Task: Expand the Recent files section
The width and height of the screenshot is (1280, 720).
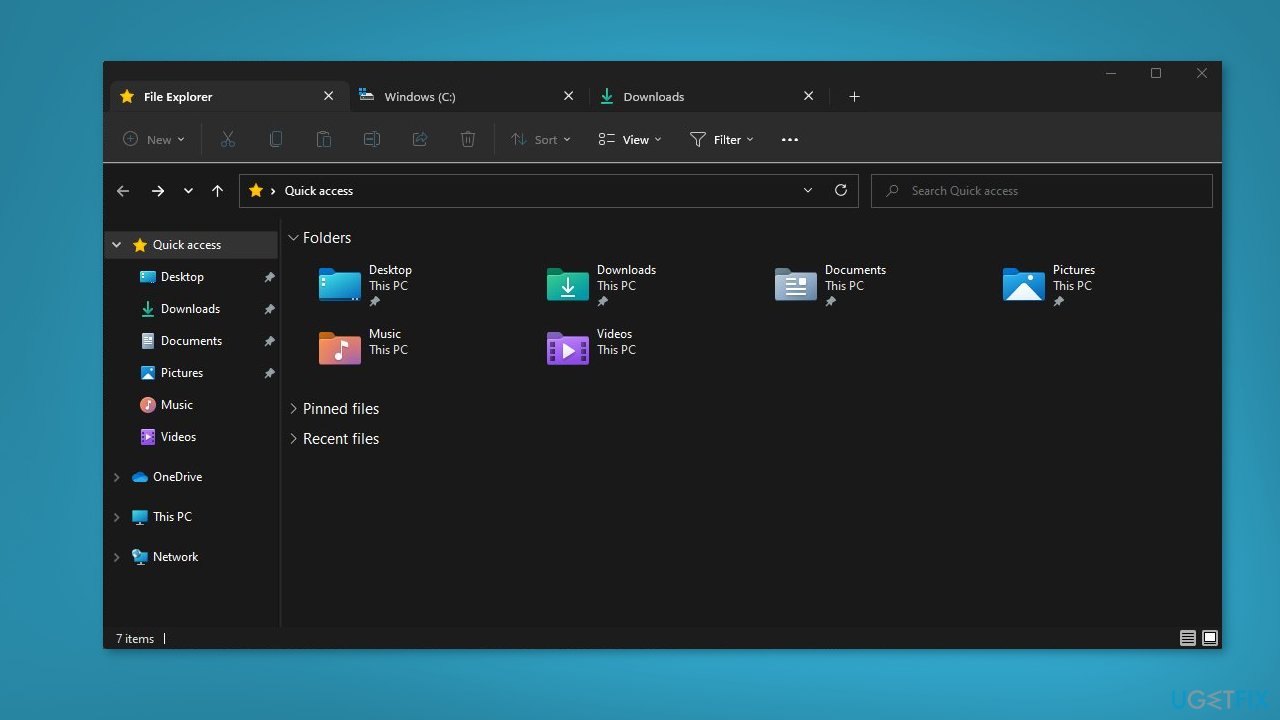Action: (x=293, y=438)
